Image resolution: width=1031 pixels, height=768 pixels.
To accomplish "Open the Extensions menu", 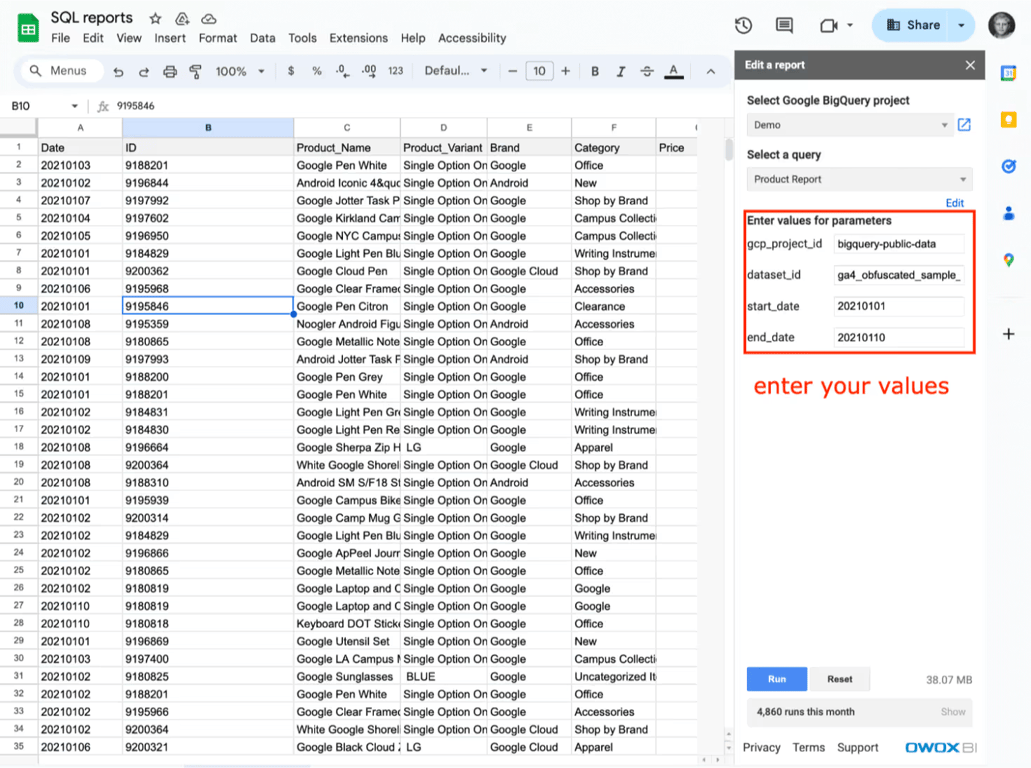I will [x=358, y=38].
